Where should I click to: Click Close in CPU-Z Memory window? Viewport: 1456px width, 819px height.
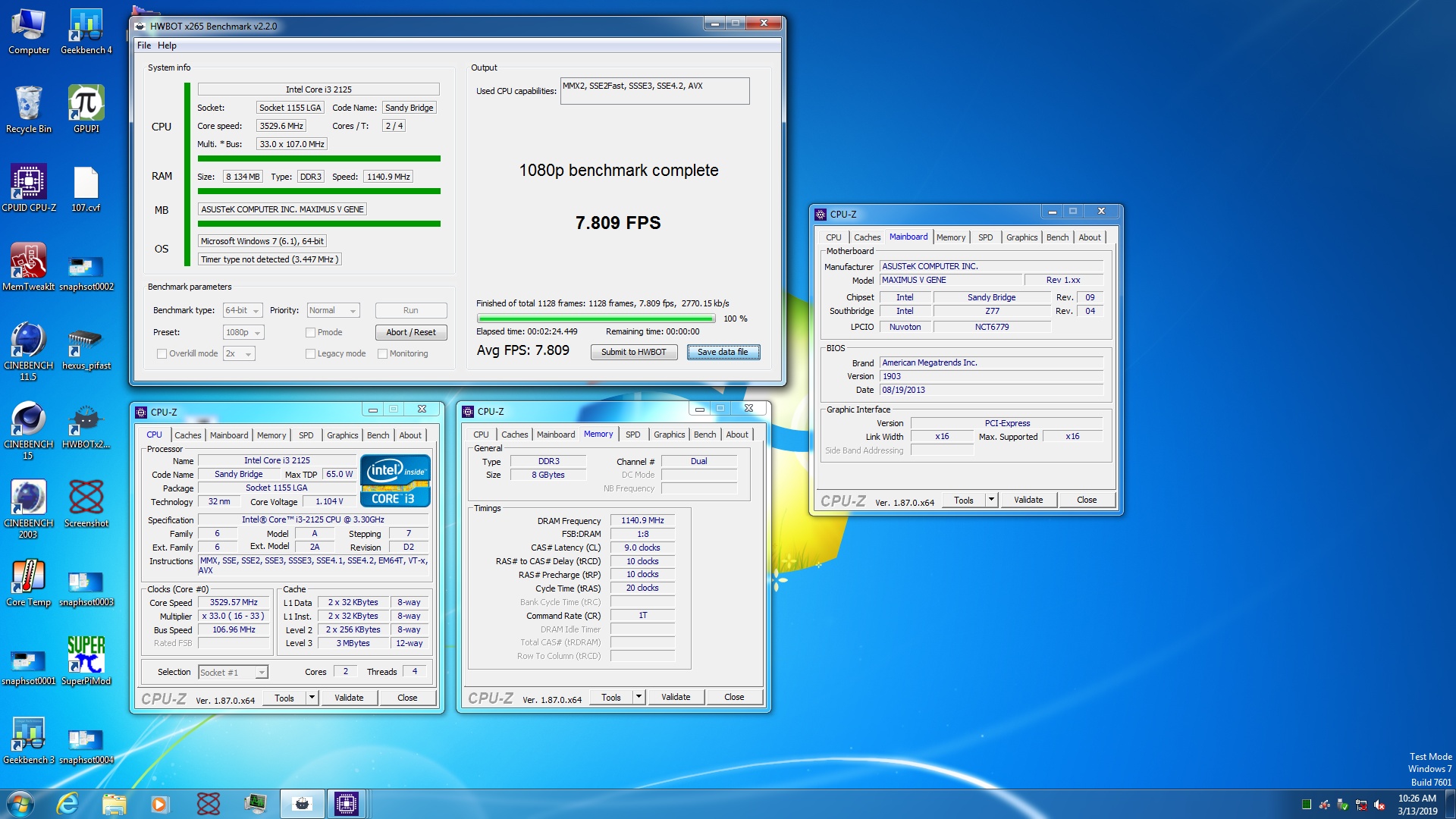click(x=734, y=697)
